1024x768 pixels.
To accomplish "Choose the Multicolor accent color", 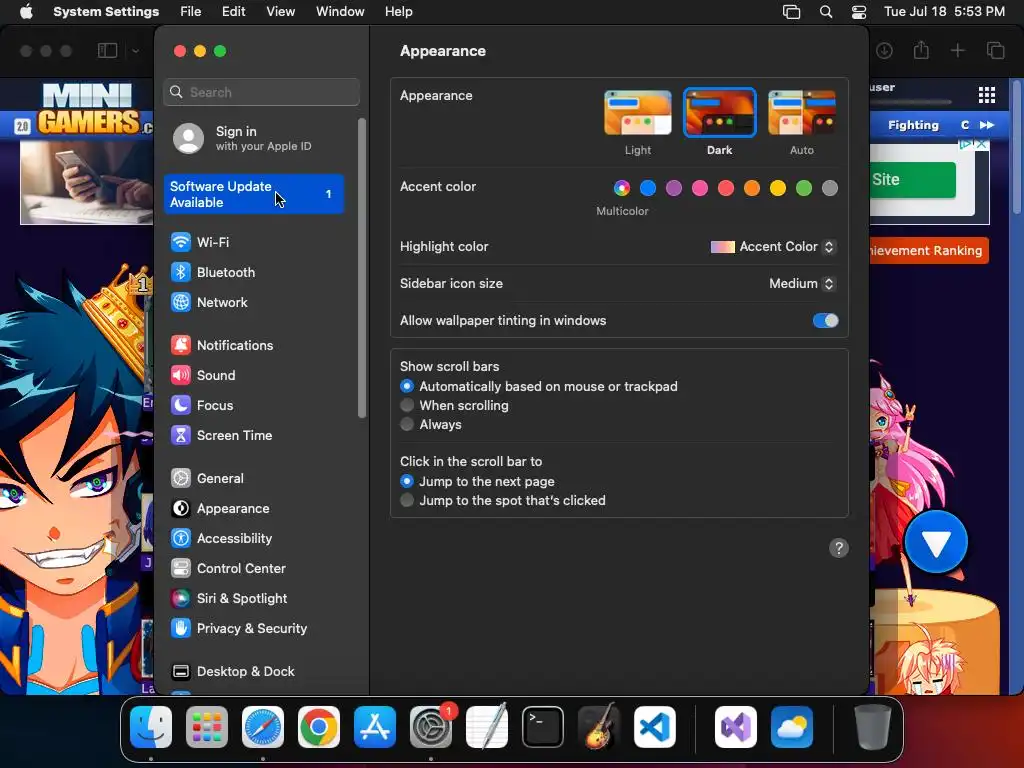I will [622, 188].
